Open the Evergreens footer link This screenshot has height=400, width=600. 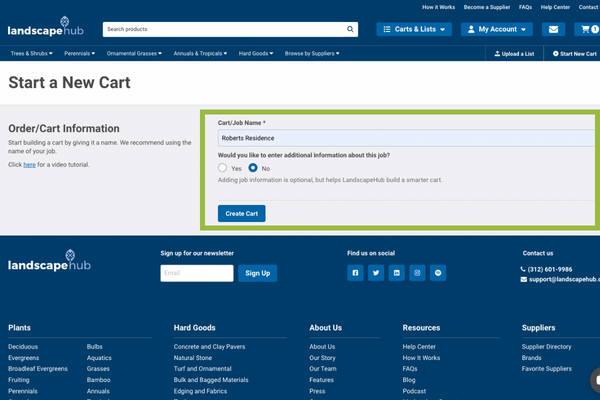[x=24, y=358]
